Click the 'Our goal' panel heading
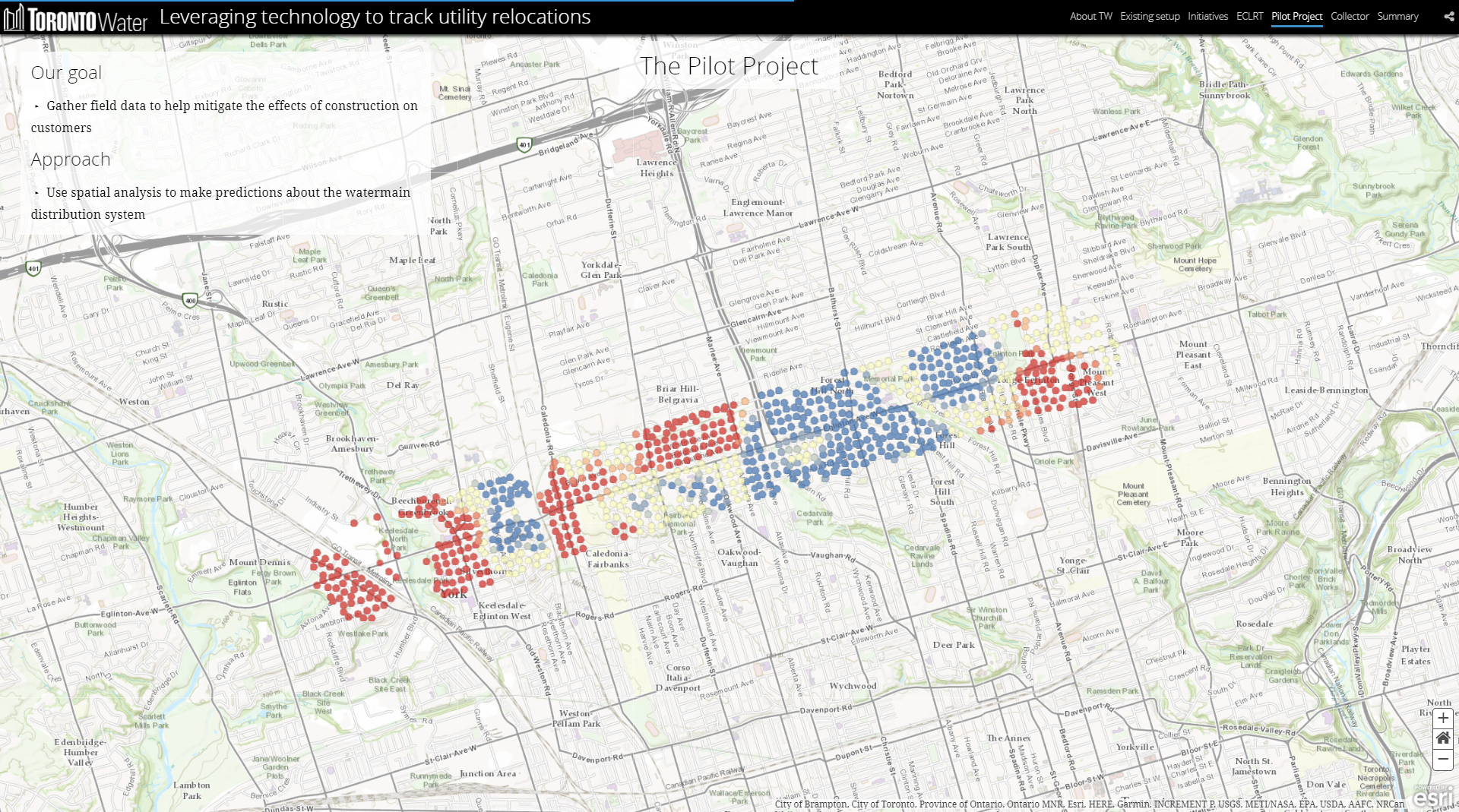1459x812 pixels. pyautogui.click(x=66, y=73)
